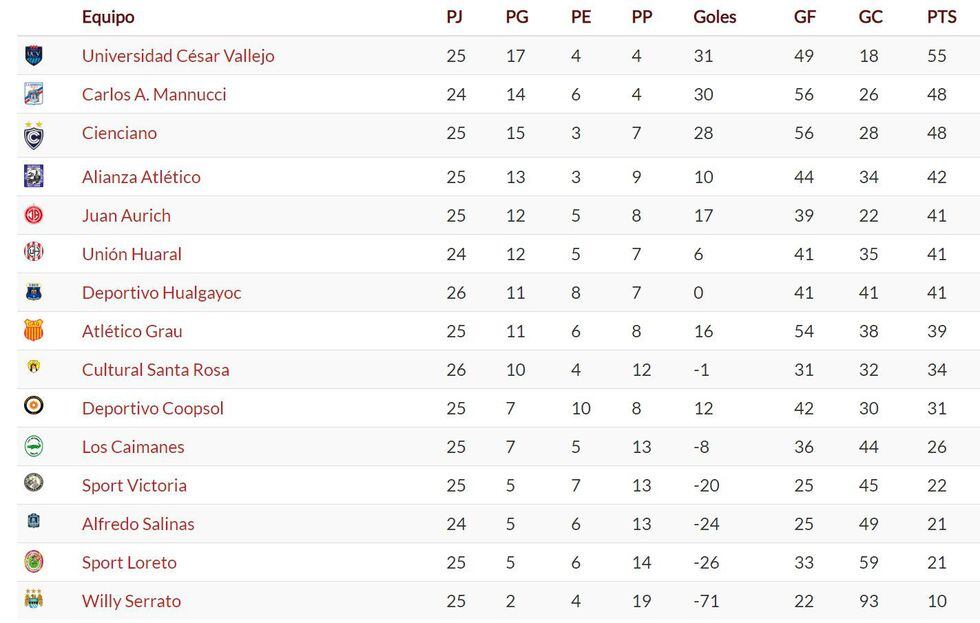Click the Goles column header
This screenshot has width=980, height=623.
(714, 17)
